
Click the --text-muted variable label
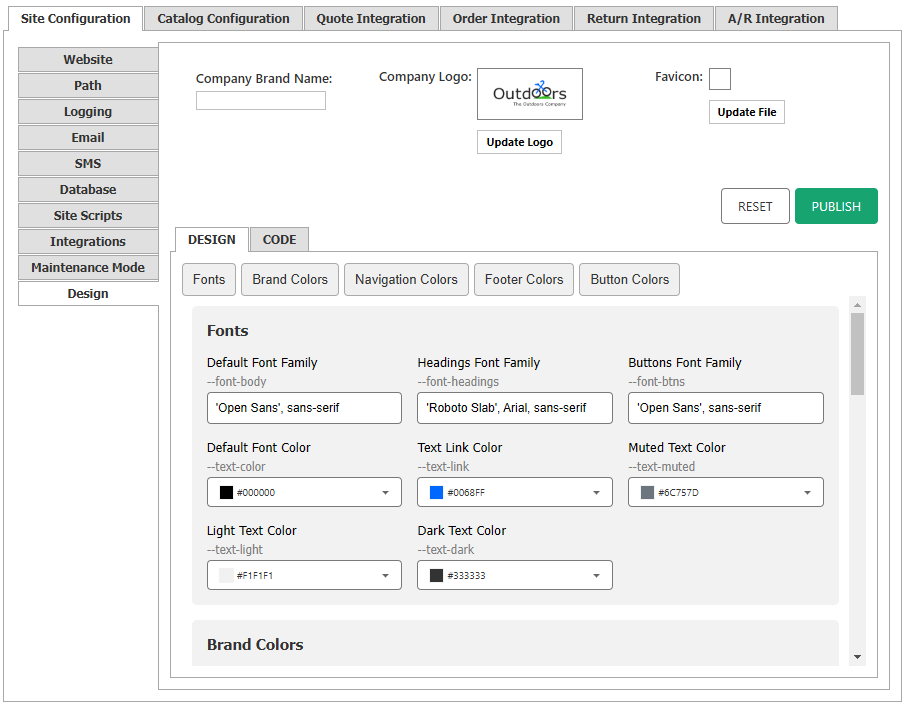click(x=662, y=467)
